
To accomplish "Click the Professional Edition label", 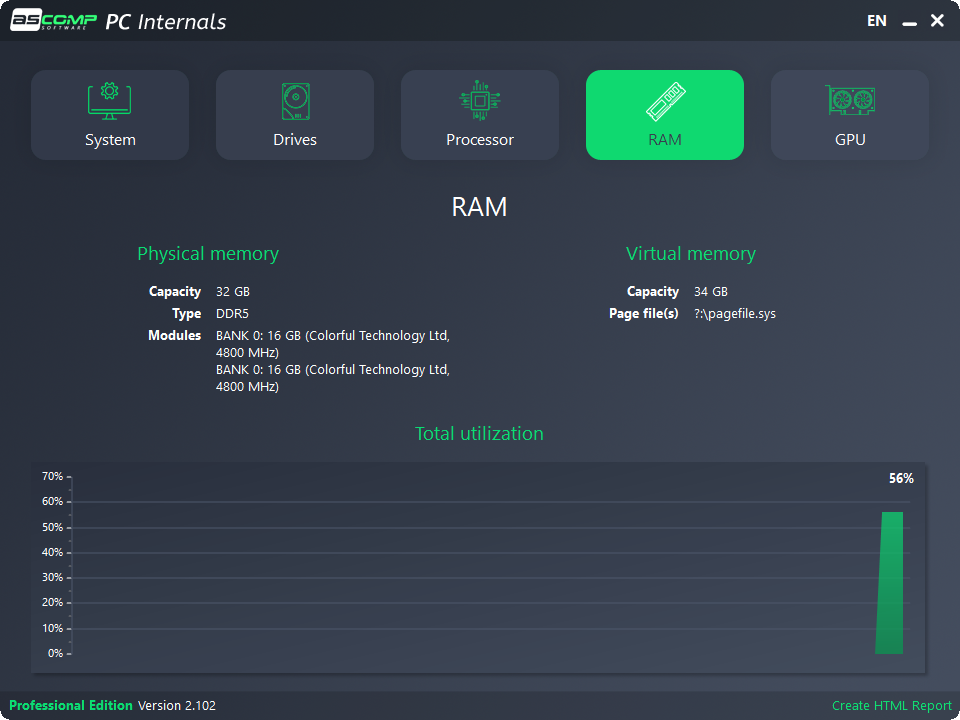I will pos(71,705).
